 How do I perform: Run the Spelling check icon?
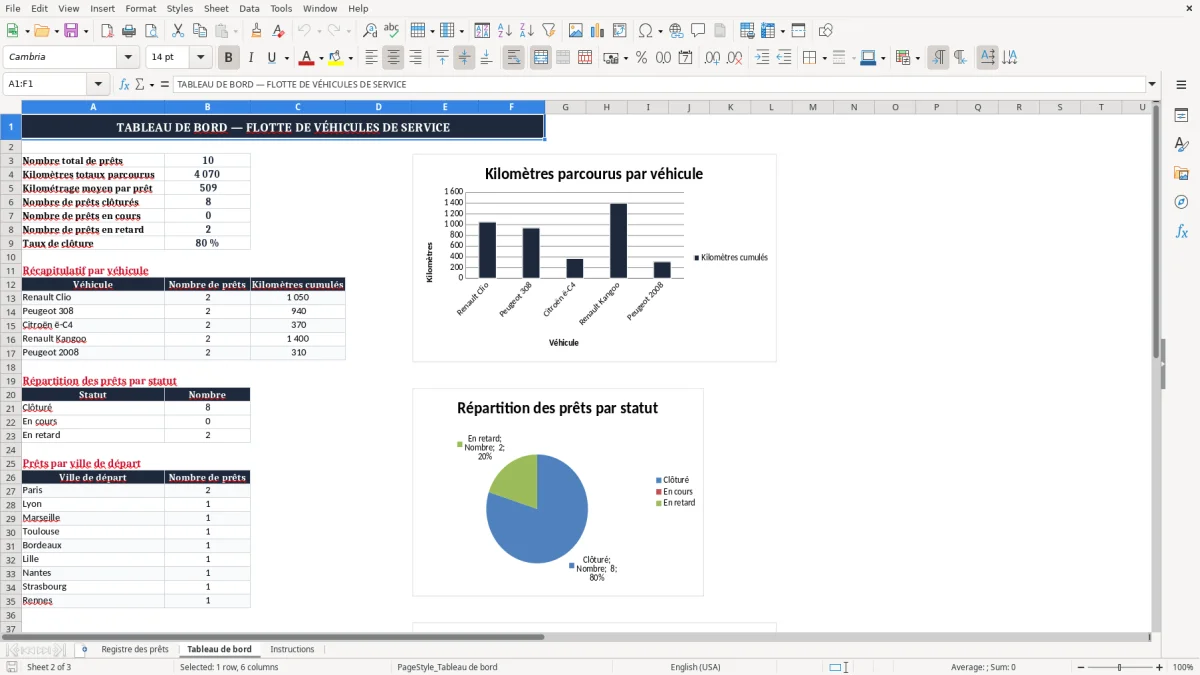tap(392, 31)
